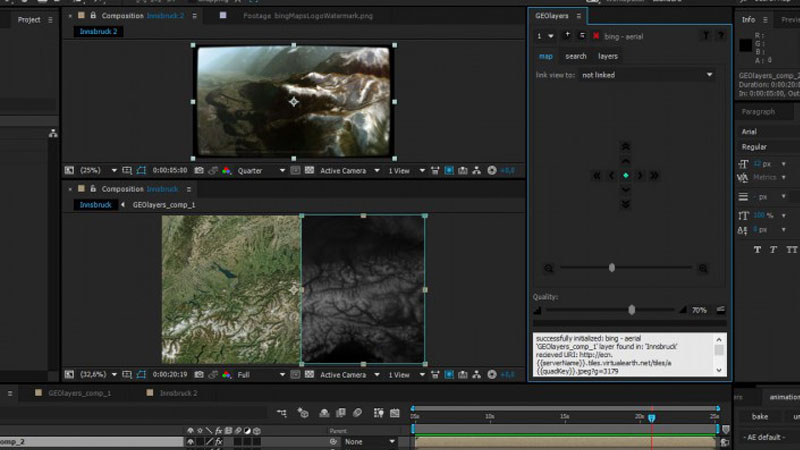
Task: Toggle transparency grid in Innsbruck 2 viewer
Action: point(309,170)
